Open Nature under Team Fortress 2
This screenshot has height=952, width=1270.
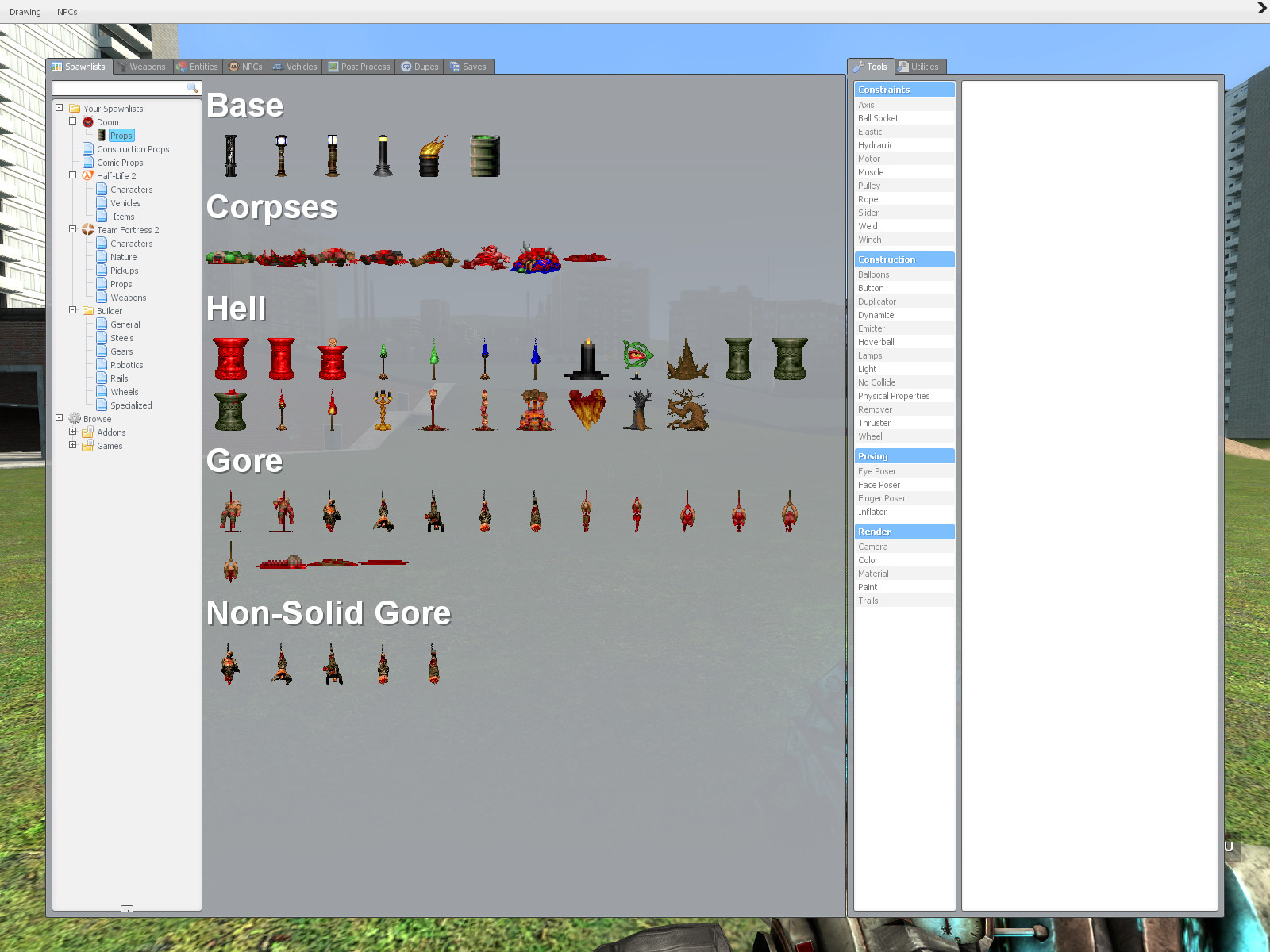(x=124, y=257)
